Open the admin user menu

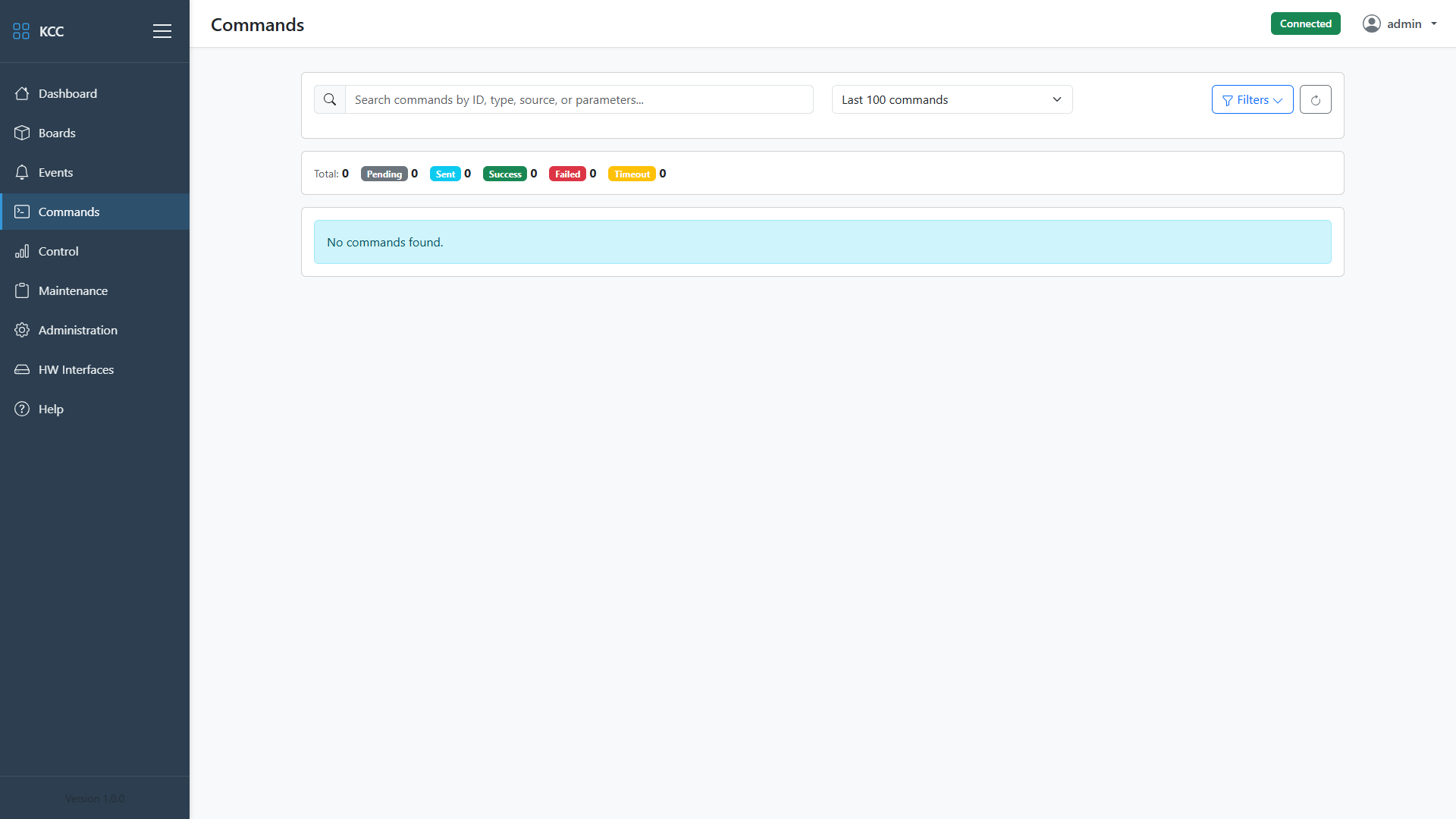point(1400,24)
